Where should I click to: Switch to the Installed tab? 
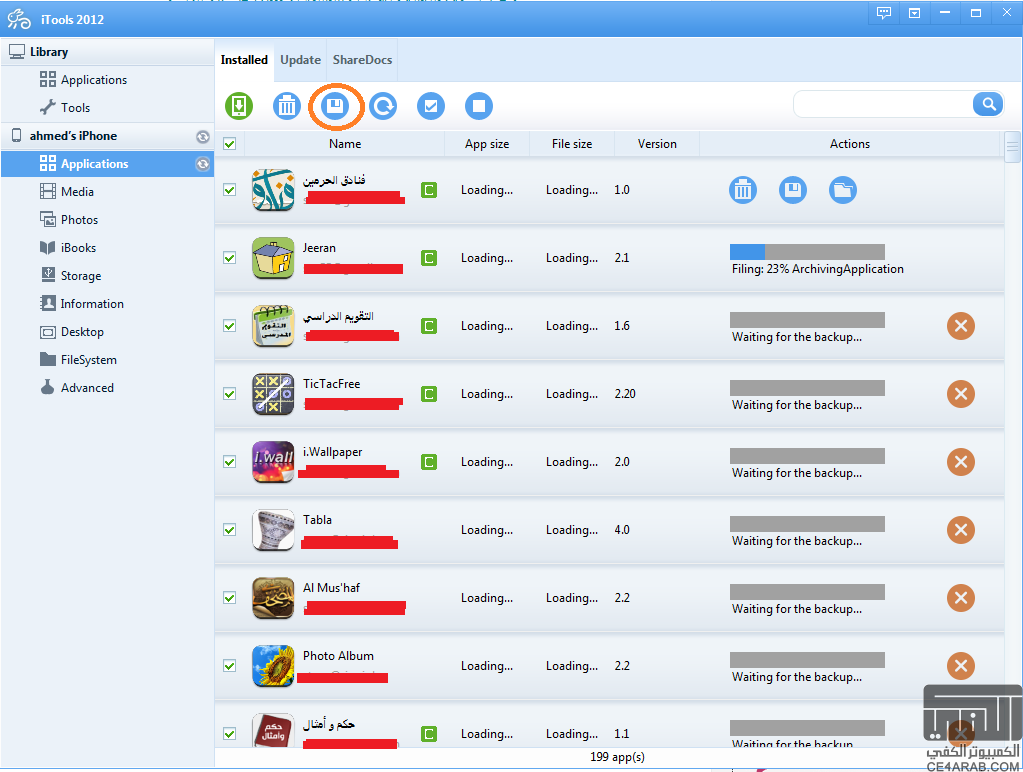click(244, 60)
